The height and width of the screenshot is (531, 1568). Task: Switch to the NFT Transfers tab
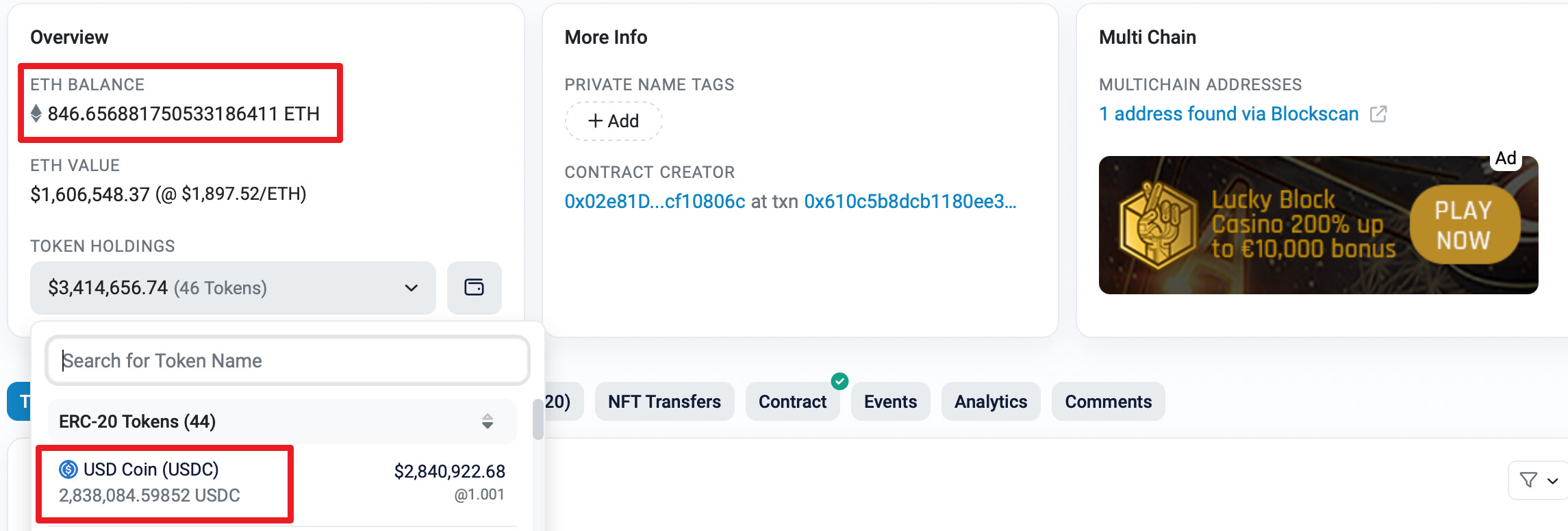(x=664, y=402)
